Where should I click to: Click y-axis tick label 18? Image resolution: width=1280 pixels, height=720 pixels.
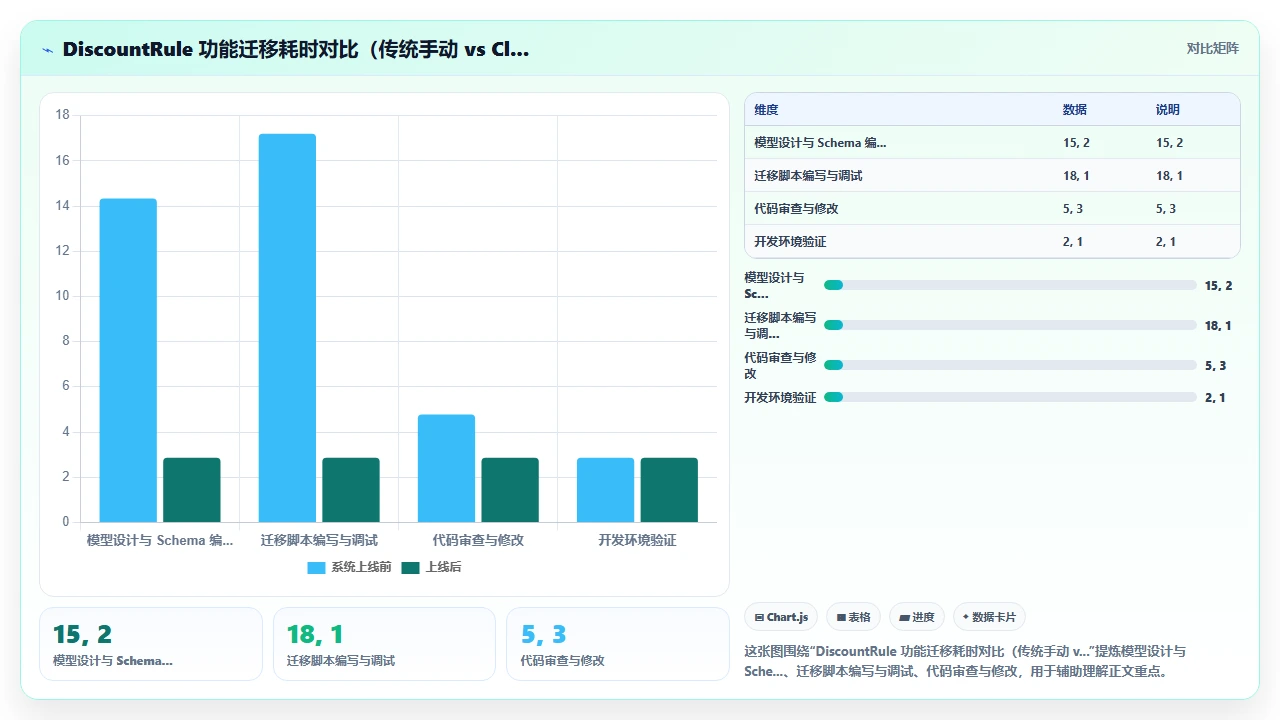62,115
